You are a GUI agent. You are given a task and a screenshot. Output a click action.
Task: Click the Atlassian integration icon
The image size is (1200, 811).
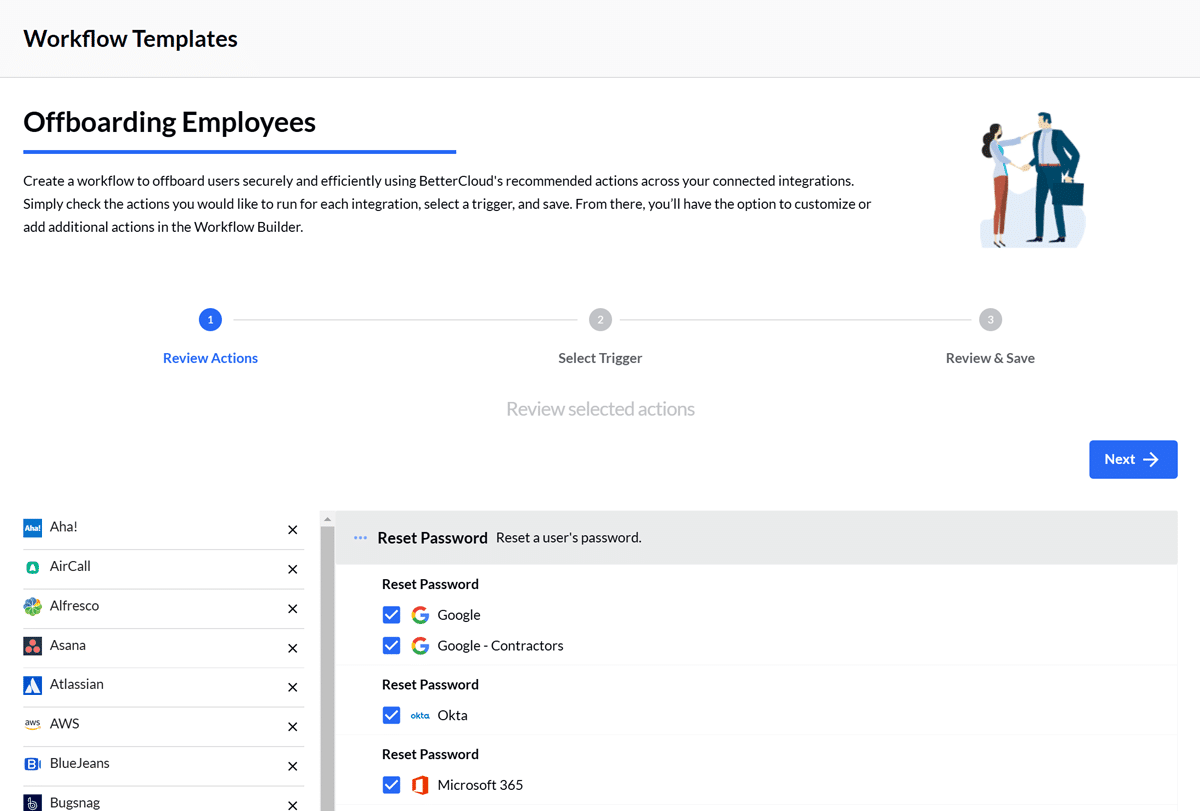32,685
